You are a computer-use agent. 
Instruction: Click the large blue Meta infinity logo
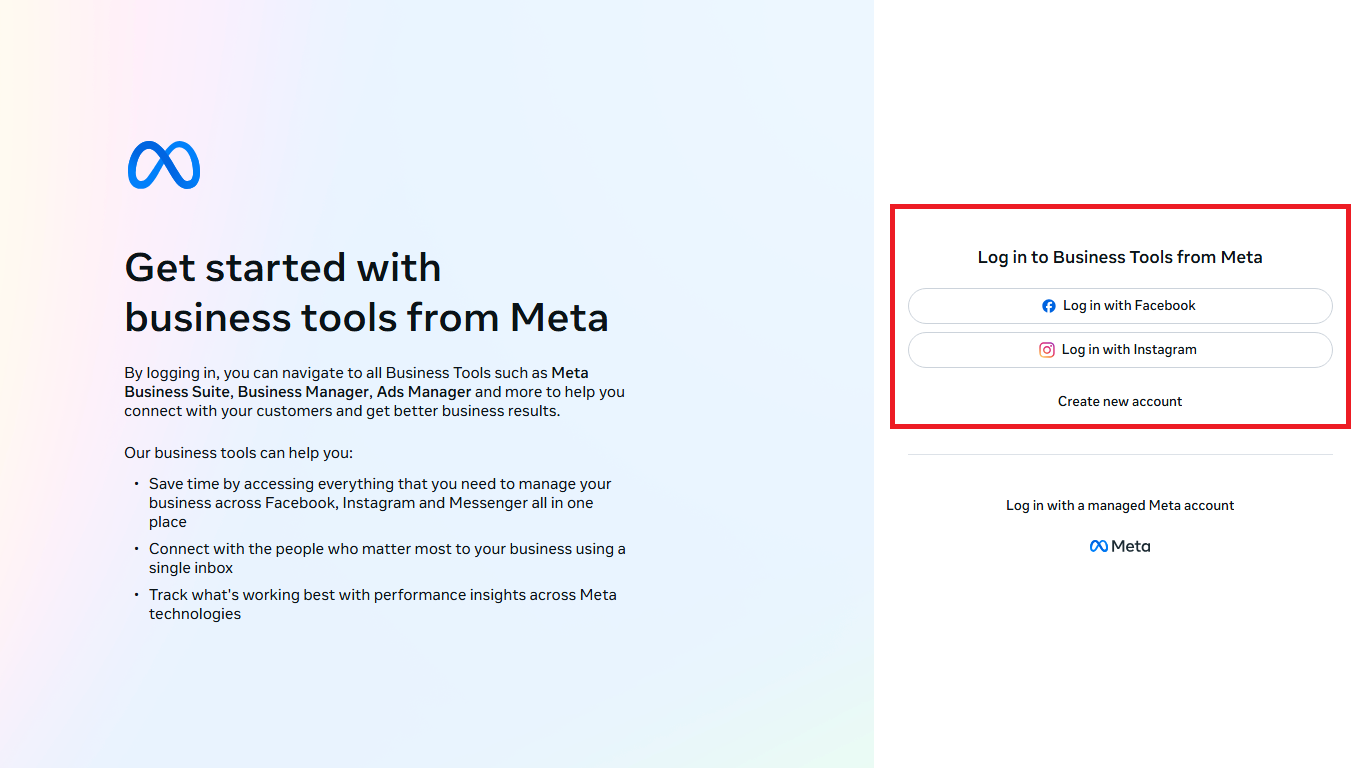point(164,165)
